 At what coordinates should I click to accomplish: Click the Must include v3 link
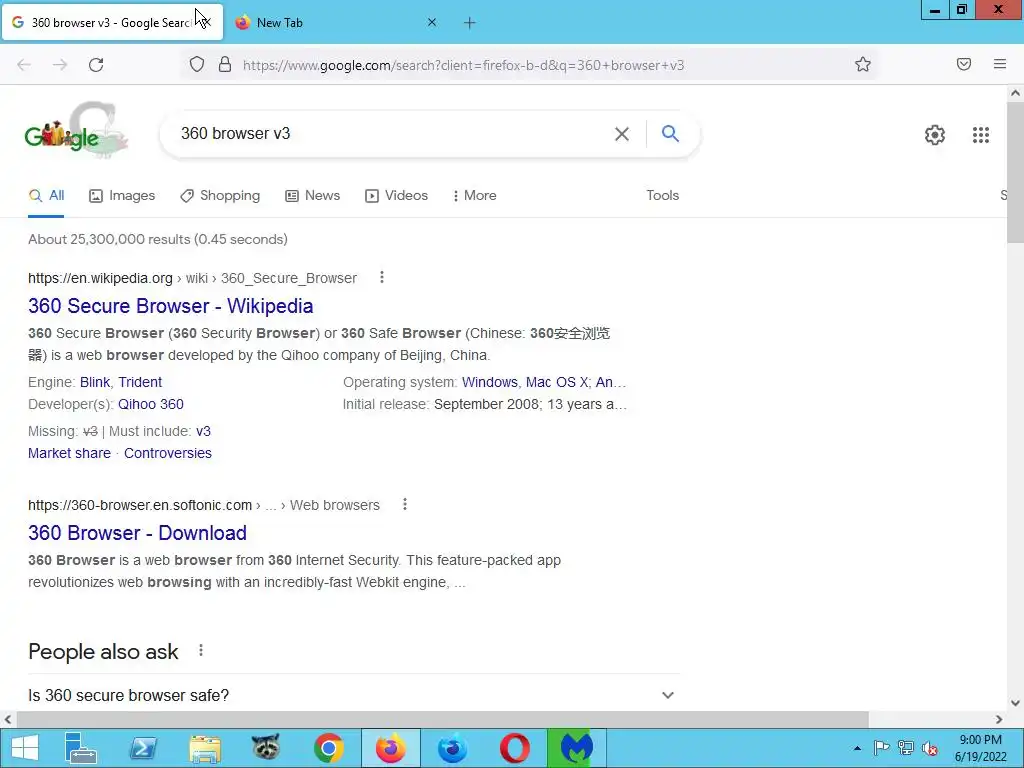click(x=203, y=431)
